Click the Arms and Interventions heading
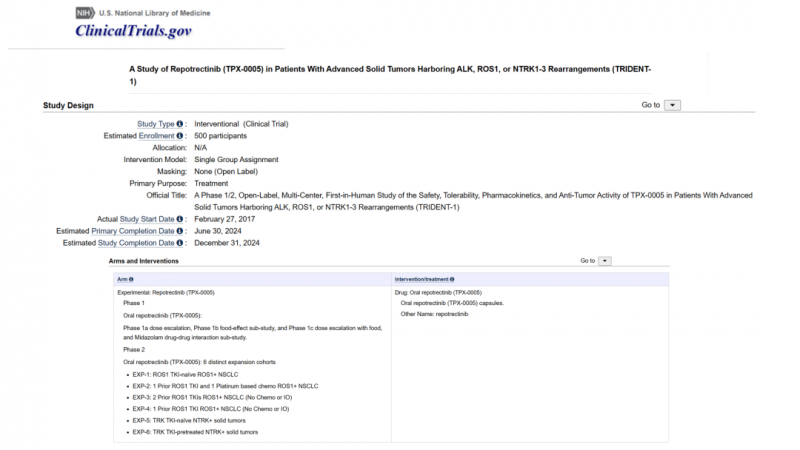800x450 pixels. (144, 261)
